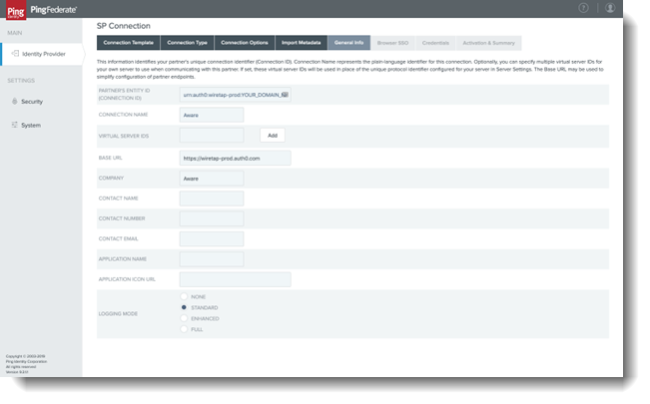Switch to the Connection Template tab
650x404 pixels.
point(128,43)
